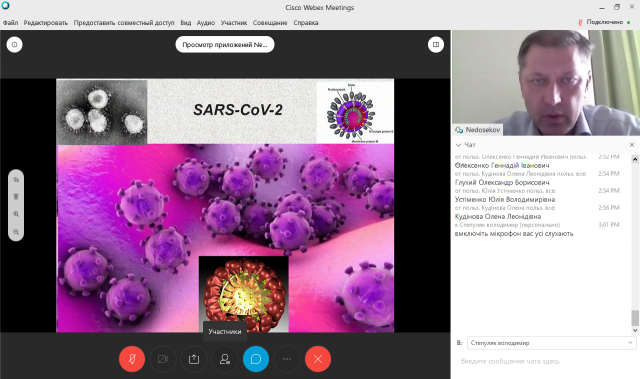The width and height of the screenshot is (640, 379).
Task: Unmute the red microphone button
Action: 132,359
